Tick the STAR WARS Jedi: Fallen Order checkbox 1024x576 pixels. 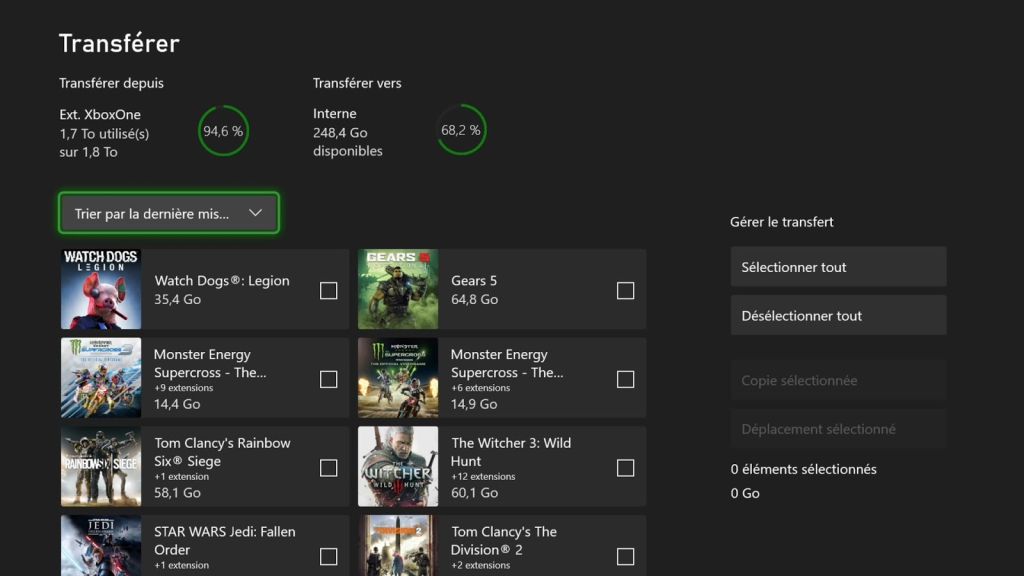coord(328,556)
